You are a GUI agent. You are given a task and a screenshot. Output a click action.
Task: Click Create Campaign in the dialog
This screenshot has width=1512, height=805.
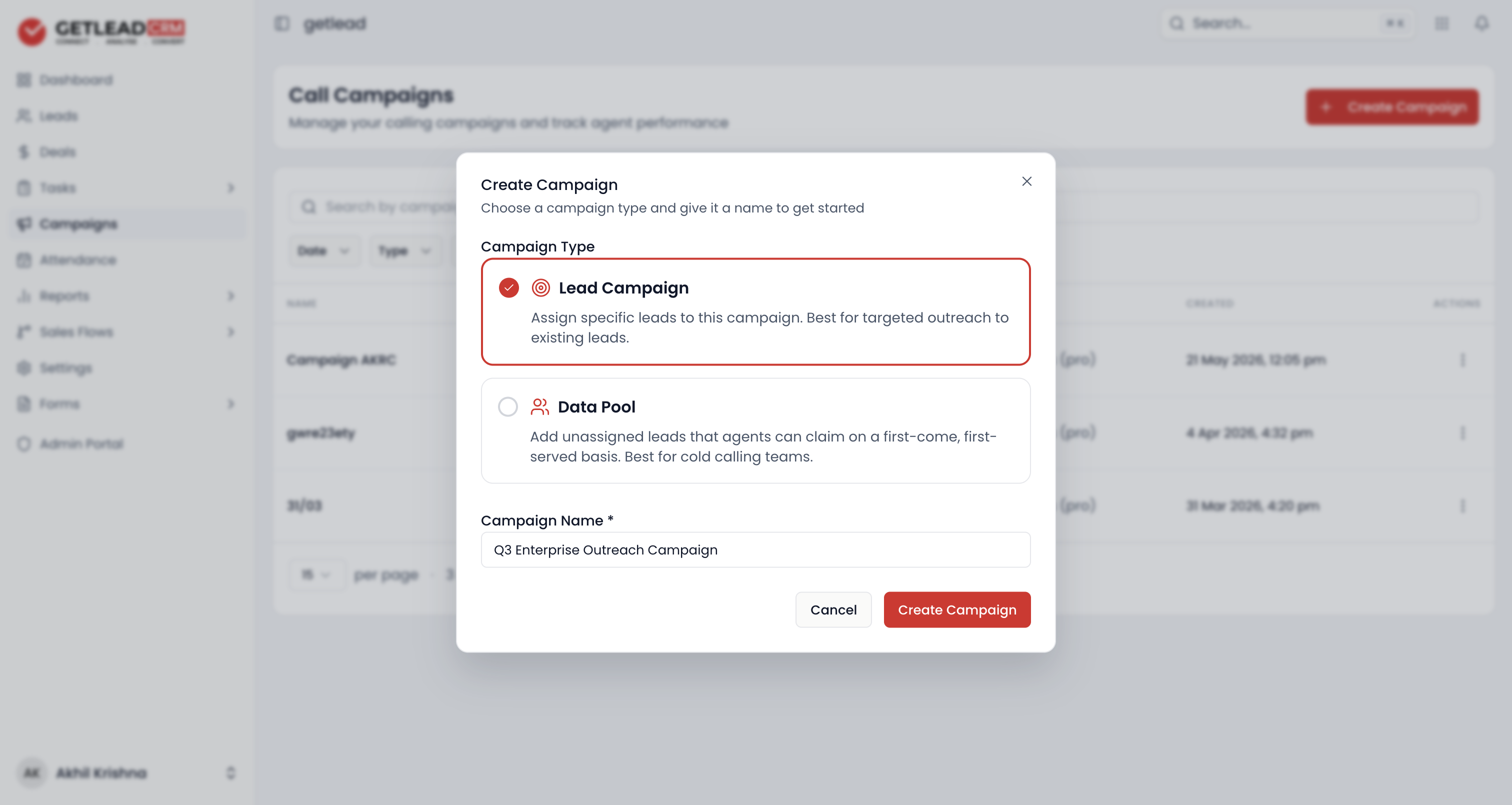pyautogui.click(x=956, y=609)
